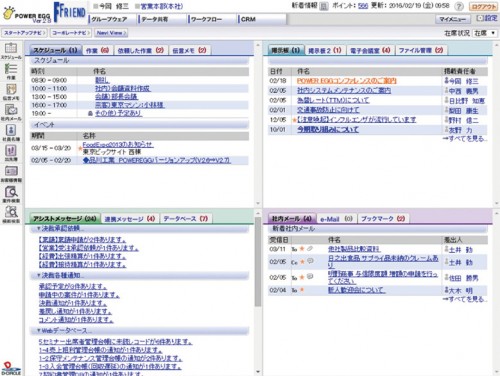
Task: Click the lock icon beside 19:00 schedule
Action: [90, 114]
